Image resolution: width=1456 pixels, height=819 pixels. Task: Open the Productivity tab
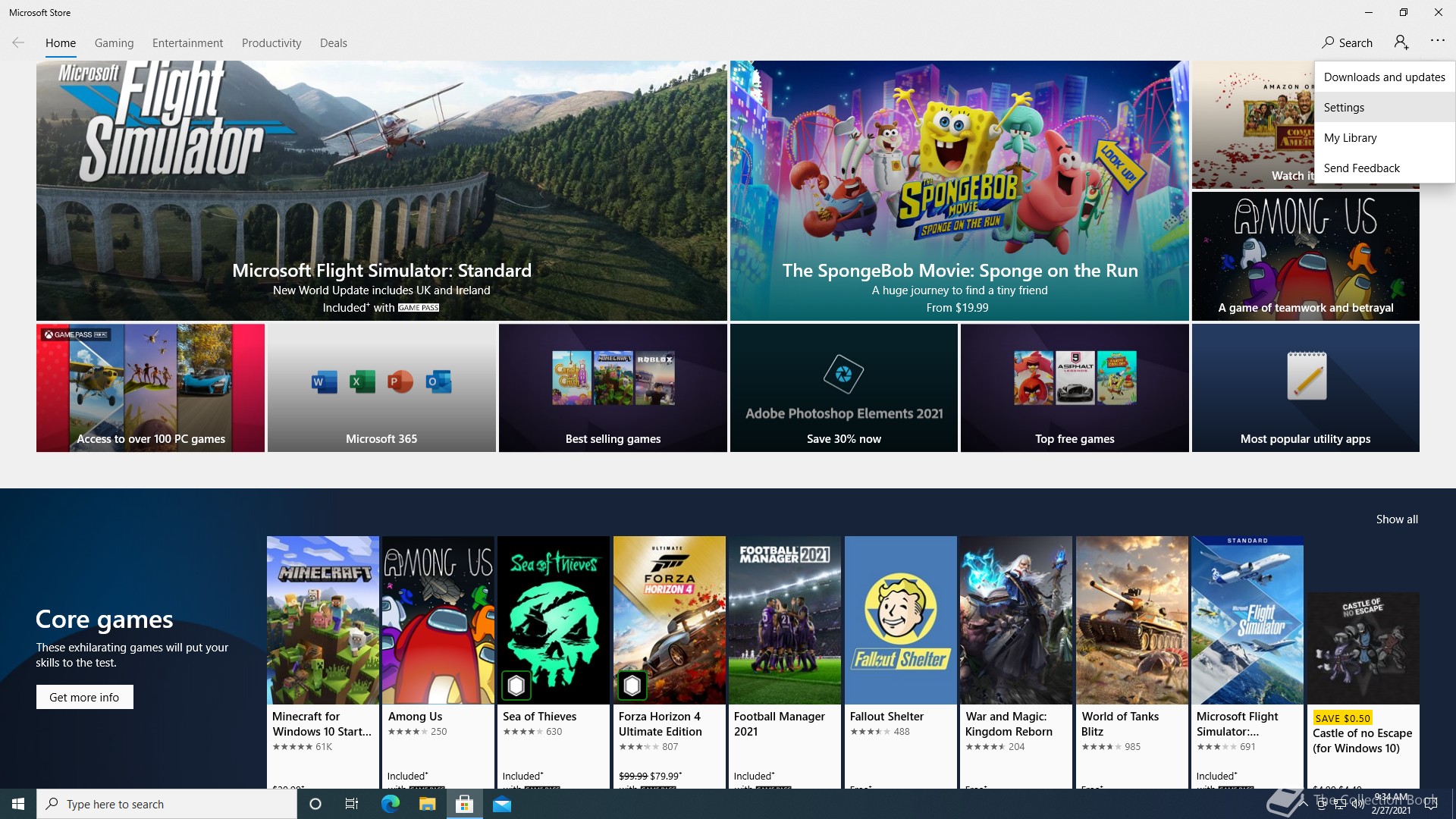271,43
